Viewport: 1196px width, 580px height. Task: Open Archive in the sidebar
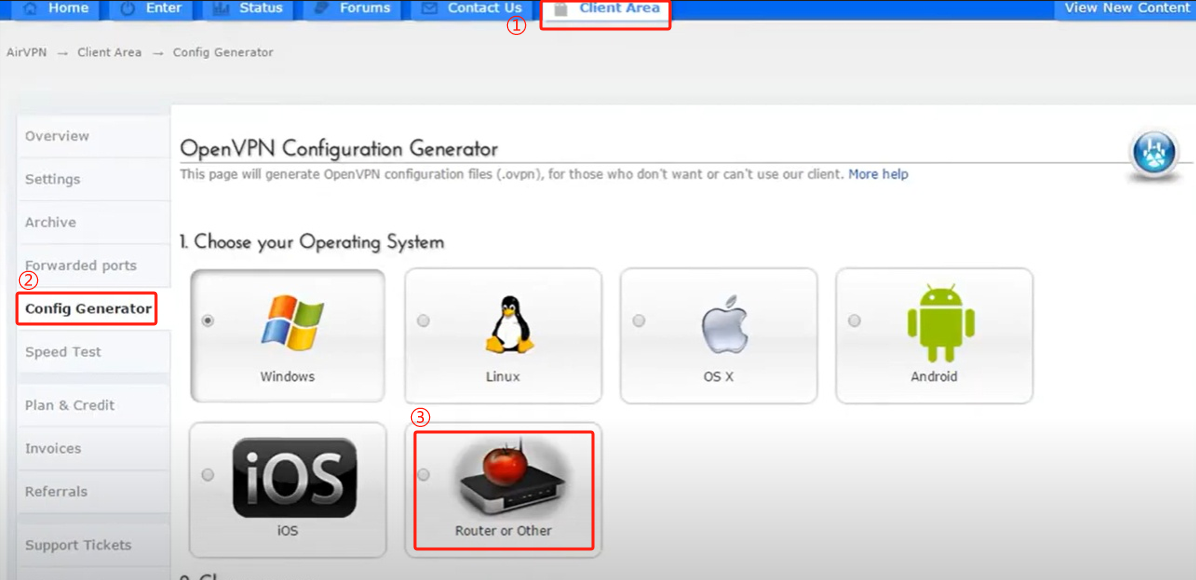click(93, 223)
